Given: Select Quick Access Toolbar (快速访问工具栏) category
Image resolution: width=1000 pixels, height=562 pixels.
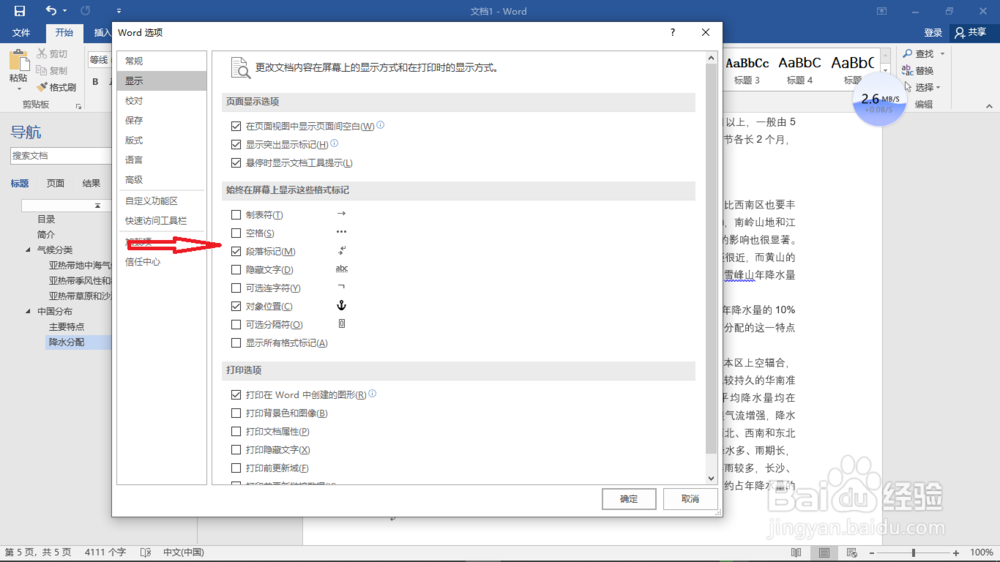Looking at the screenshot, I should click(x=161, y=221).
